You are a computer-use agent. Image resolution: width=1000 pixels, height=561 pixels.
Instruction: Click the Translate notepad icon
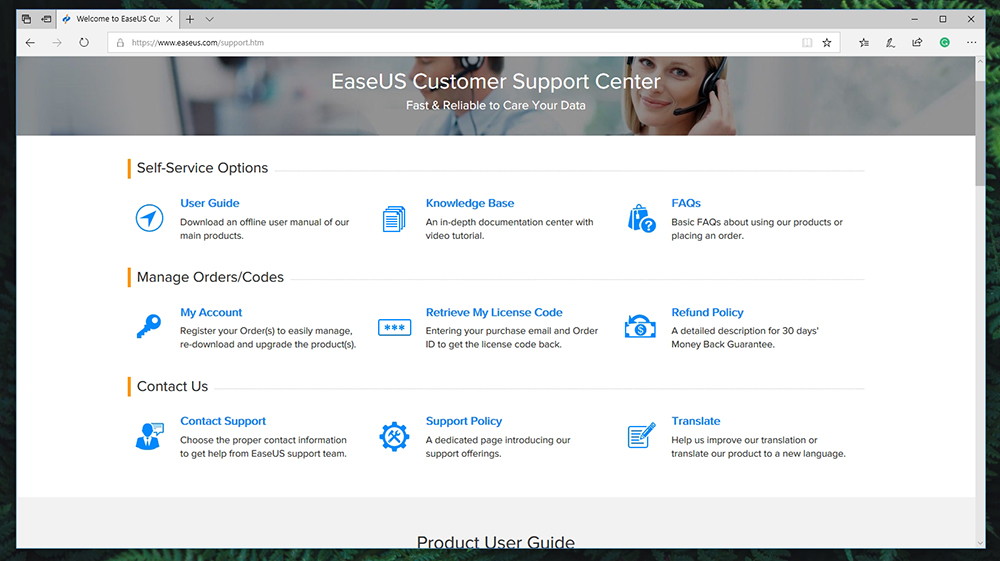point(641,435)
